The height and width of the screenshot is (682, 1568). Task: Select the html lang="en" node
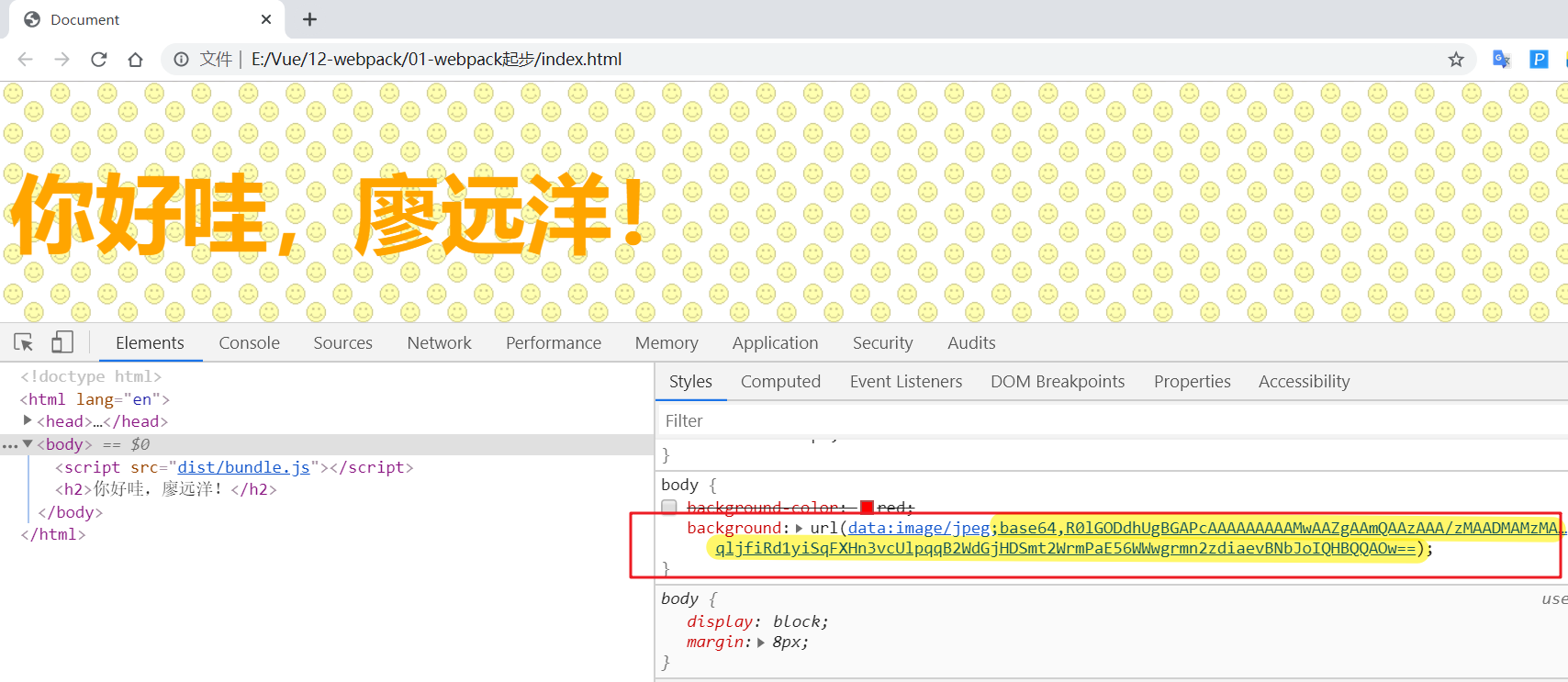click(x=95, y=399)
